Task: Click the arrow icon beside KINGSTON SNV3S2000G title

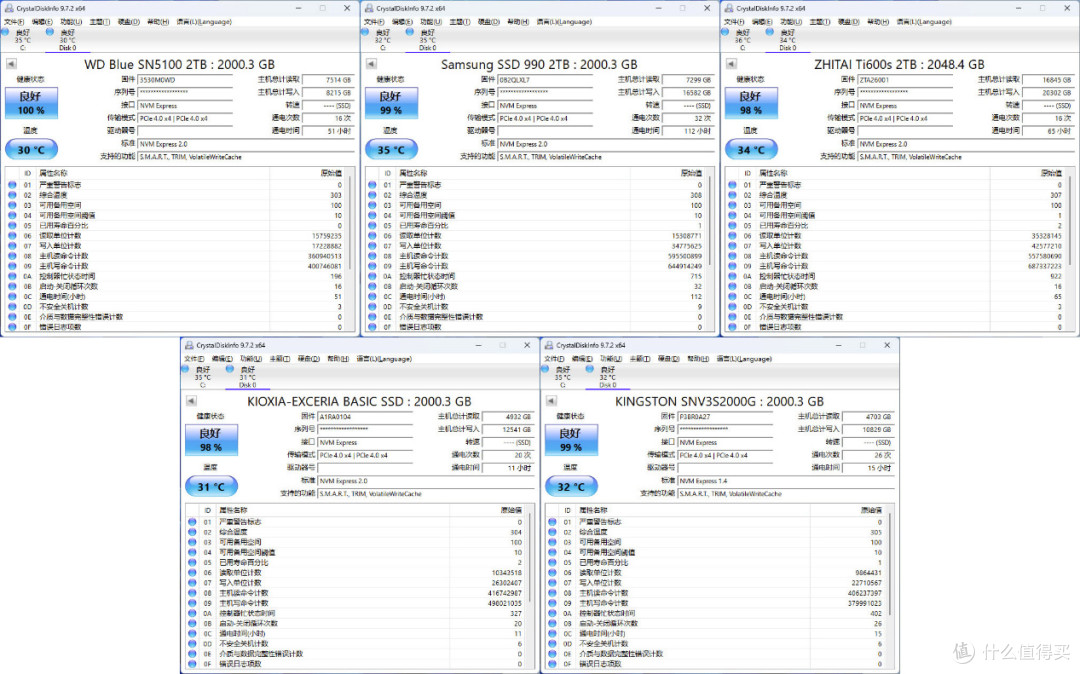Action: click(x=551, y=401)
